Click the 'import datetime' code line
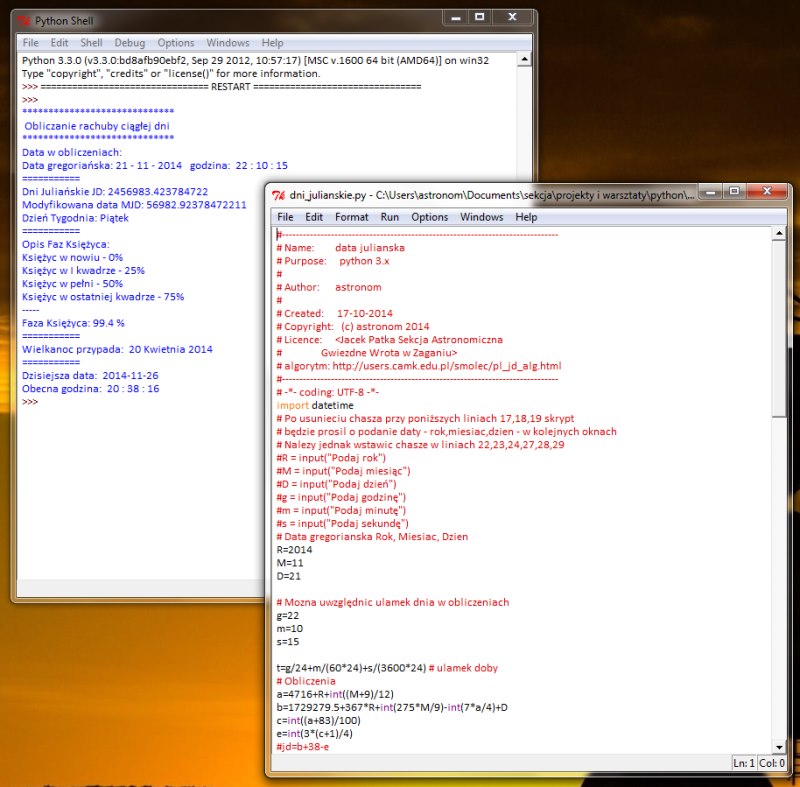Screen dimensions: 800x787 (314, 406)
